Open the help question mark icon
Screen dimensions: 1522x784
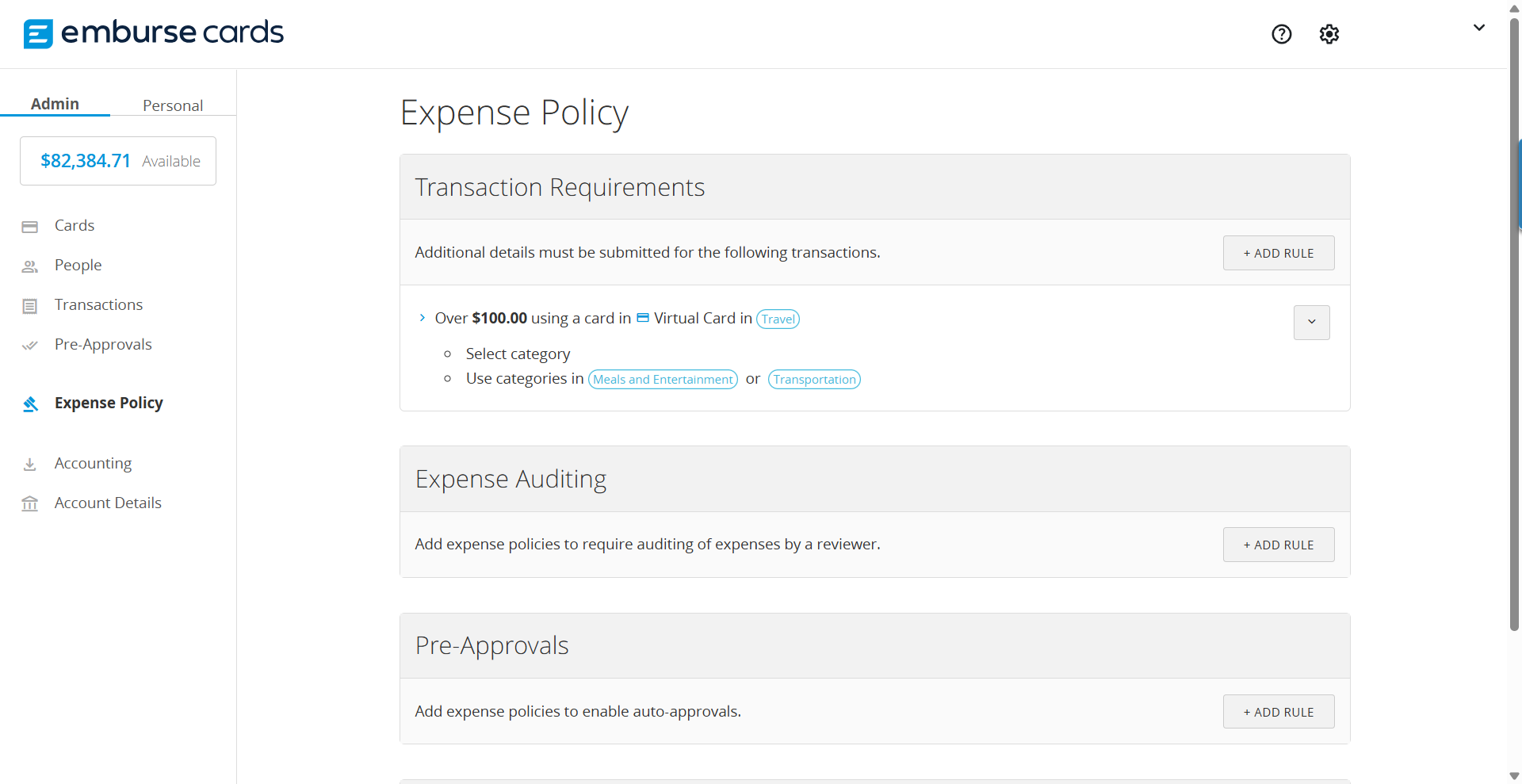pos(1281,34)
